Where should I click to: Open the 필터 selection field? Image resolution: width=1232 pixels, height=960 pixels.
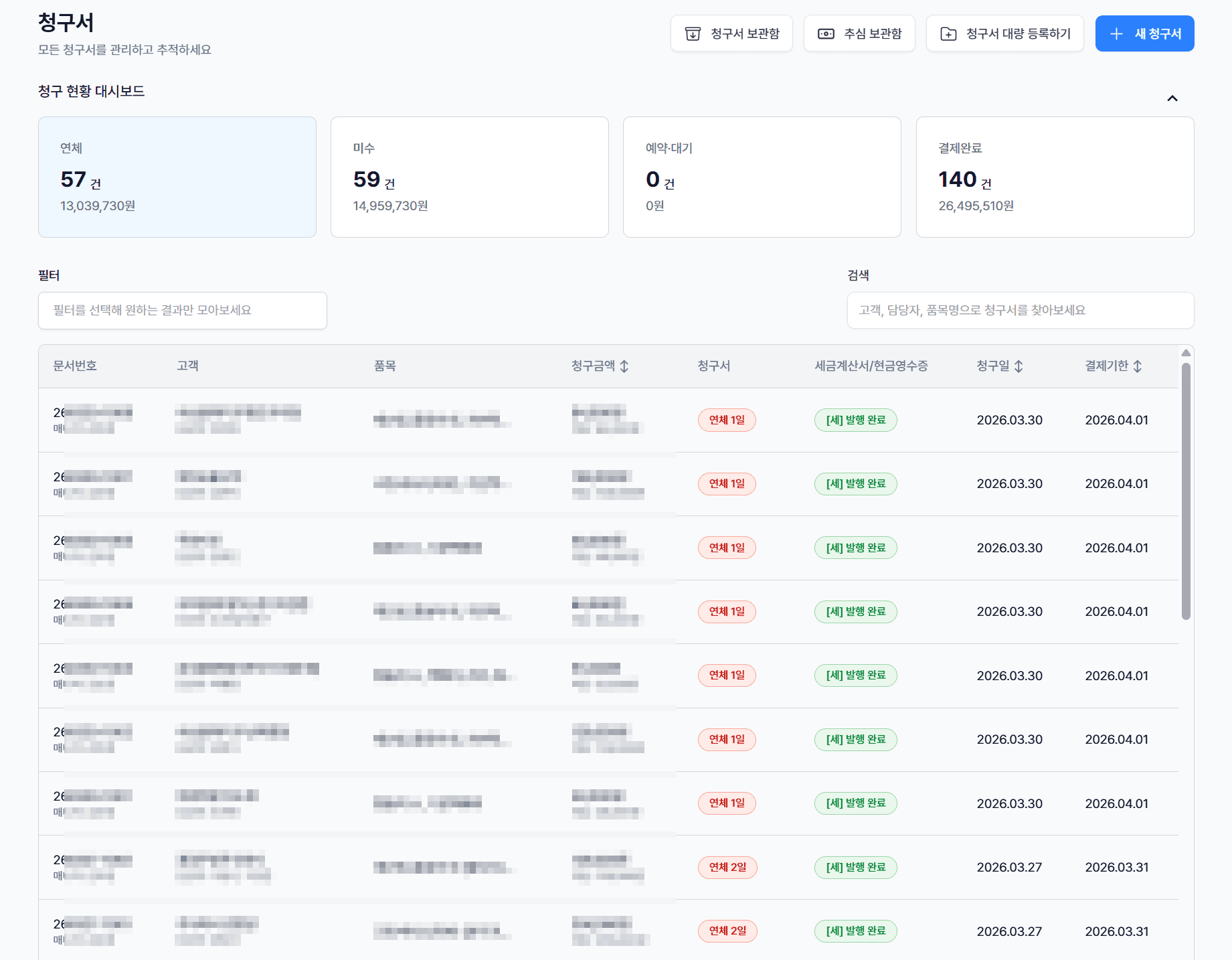[x=183, y=311]
